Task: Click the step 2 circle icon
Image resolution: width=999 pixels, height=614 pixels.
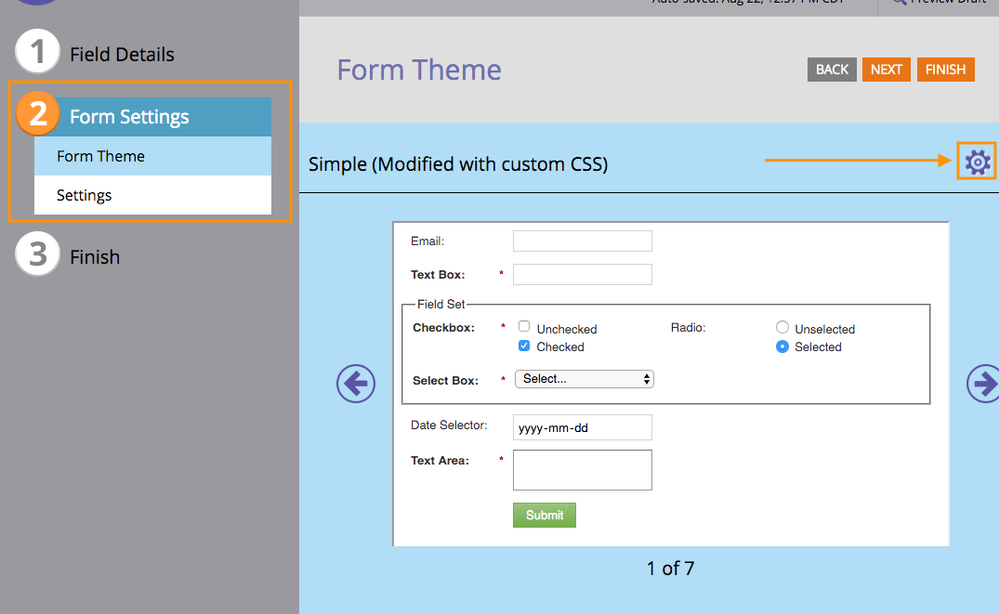Action: [x=38, y=116]
